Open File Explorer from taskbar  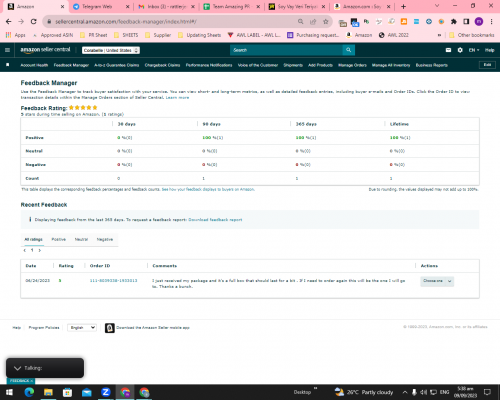48,392
